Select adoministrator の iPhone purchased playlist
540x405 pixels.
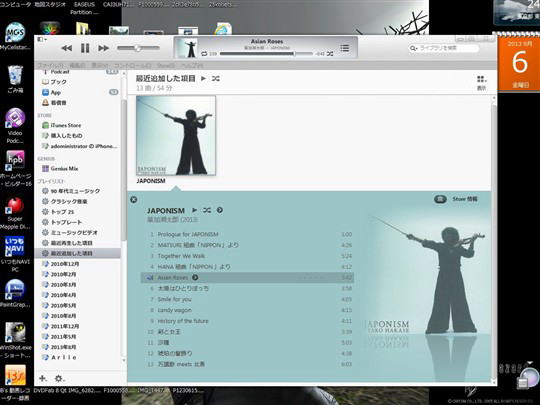pos(84,146)
